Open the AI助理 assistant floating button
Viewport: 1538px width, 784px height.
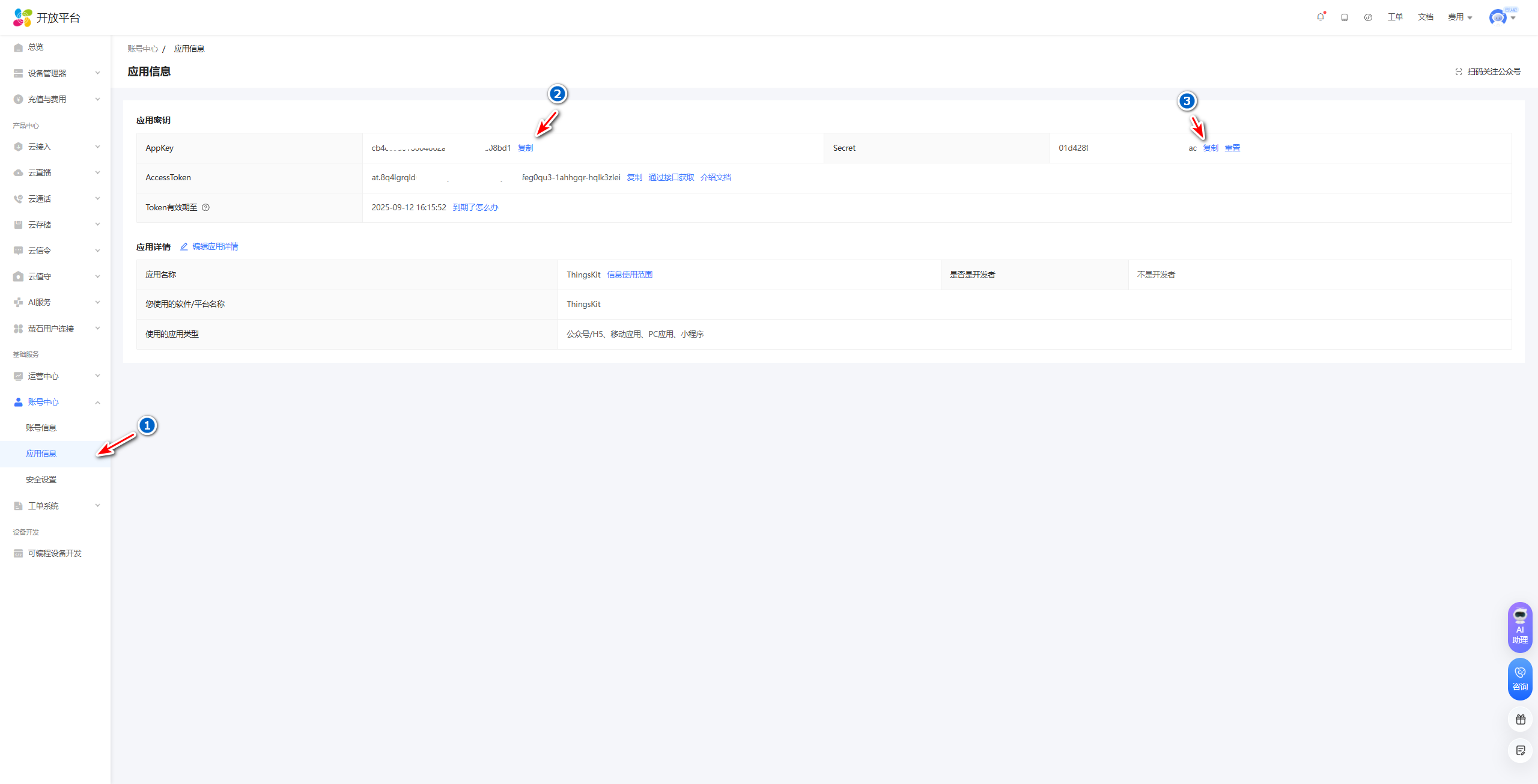[1519, 627]
